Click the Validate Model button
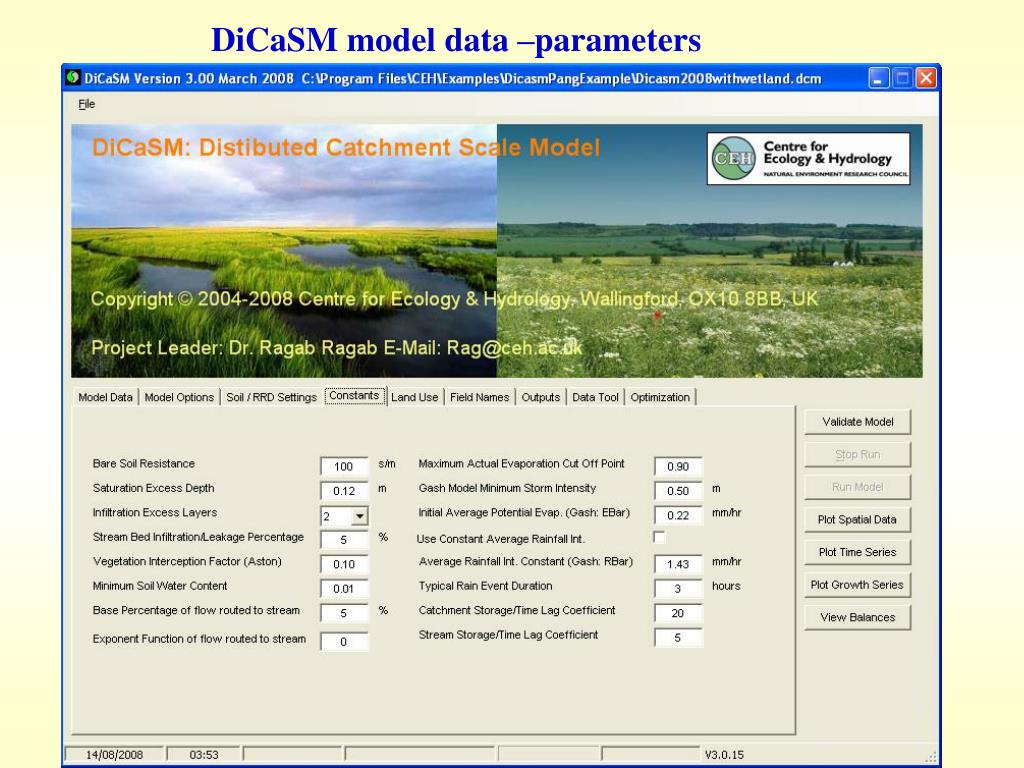 click(x=857, y=422)
